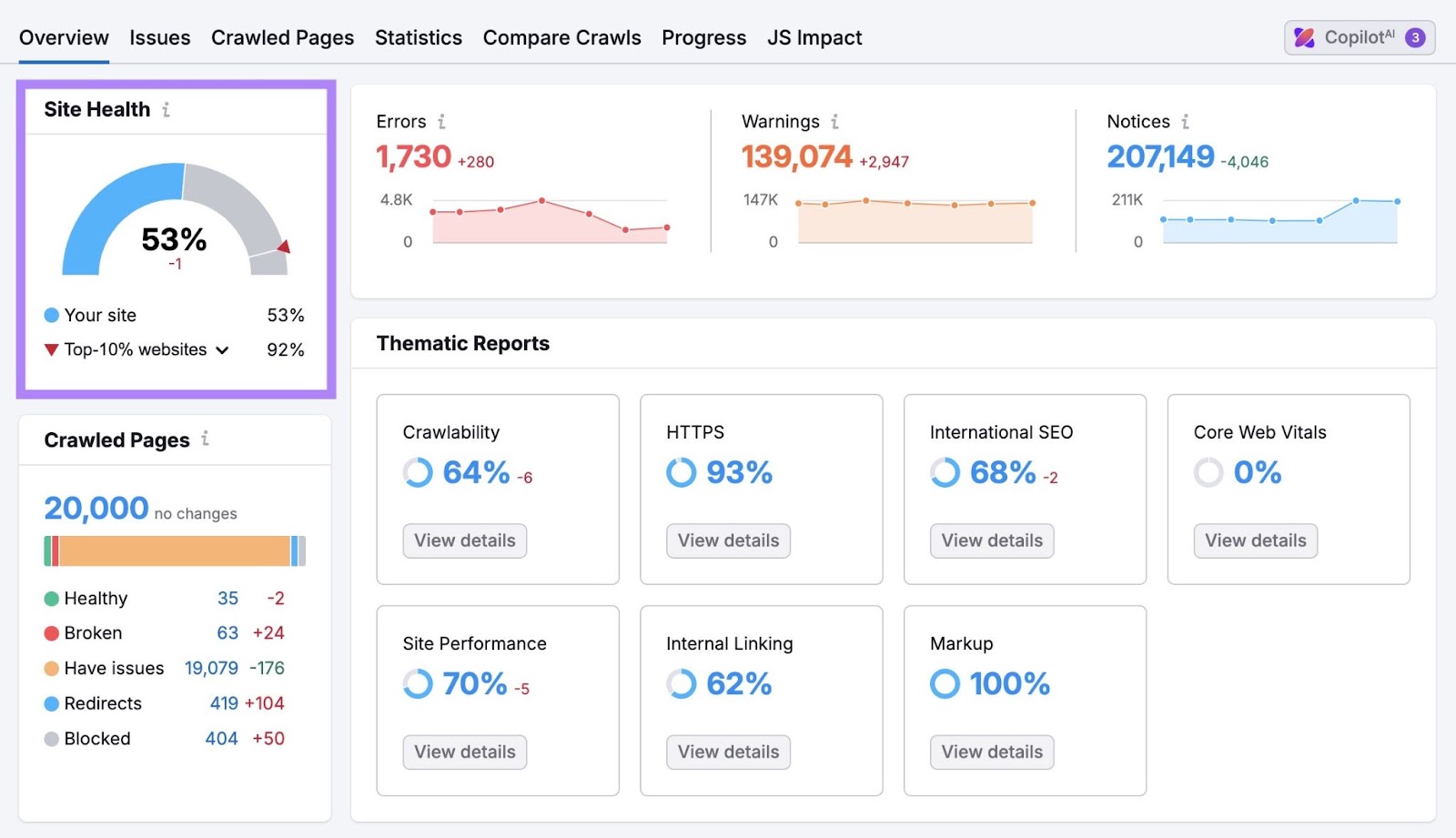Click the Errors info icon

click(x=442, y=121)
